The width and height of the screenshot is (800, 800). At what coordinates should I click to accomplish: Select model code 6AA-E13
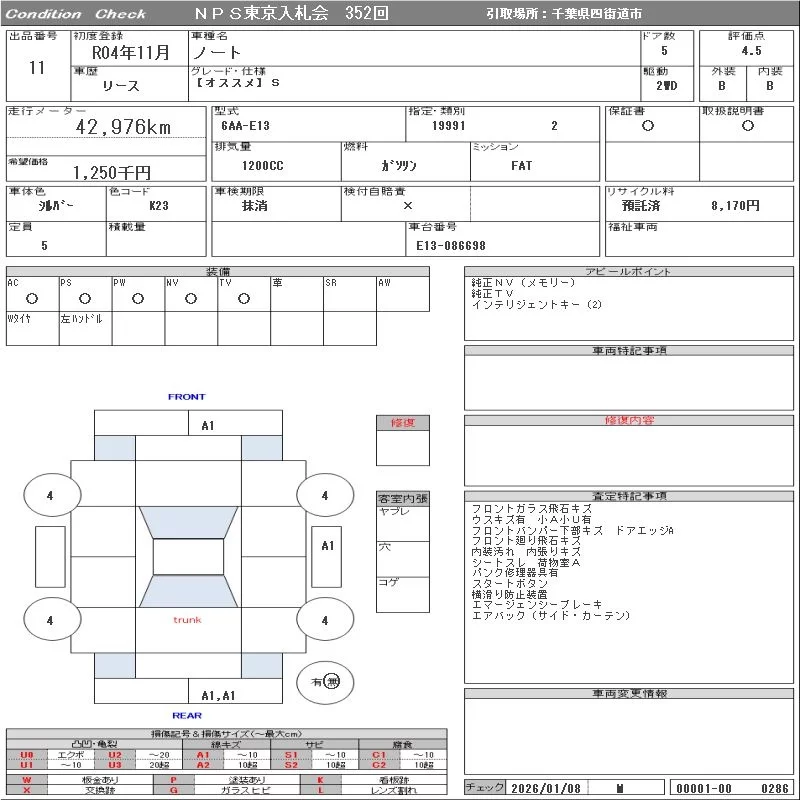245,126
